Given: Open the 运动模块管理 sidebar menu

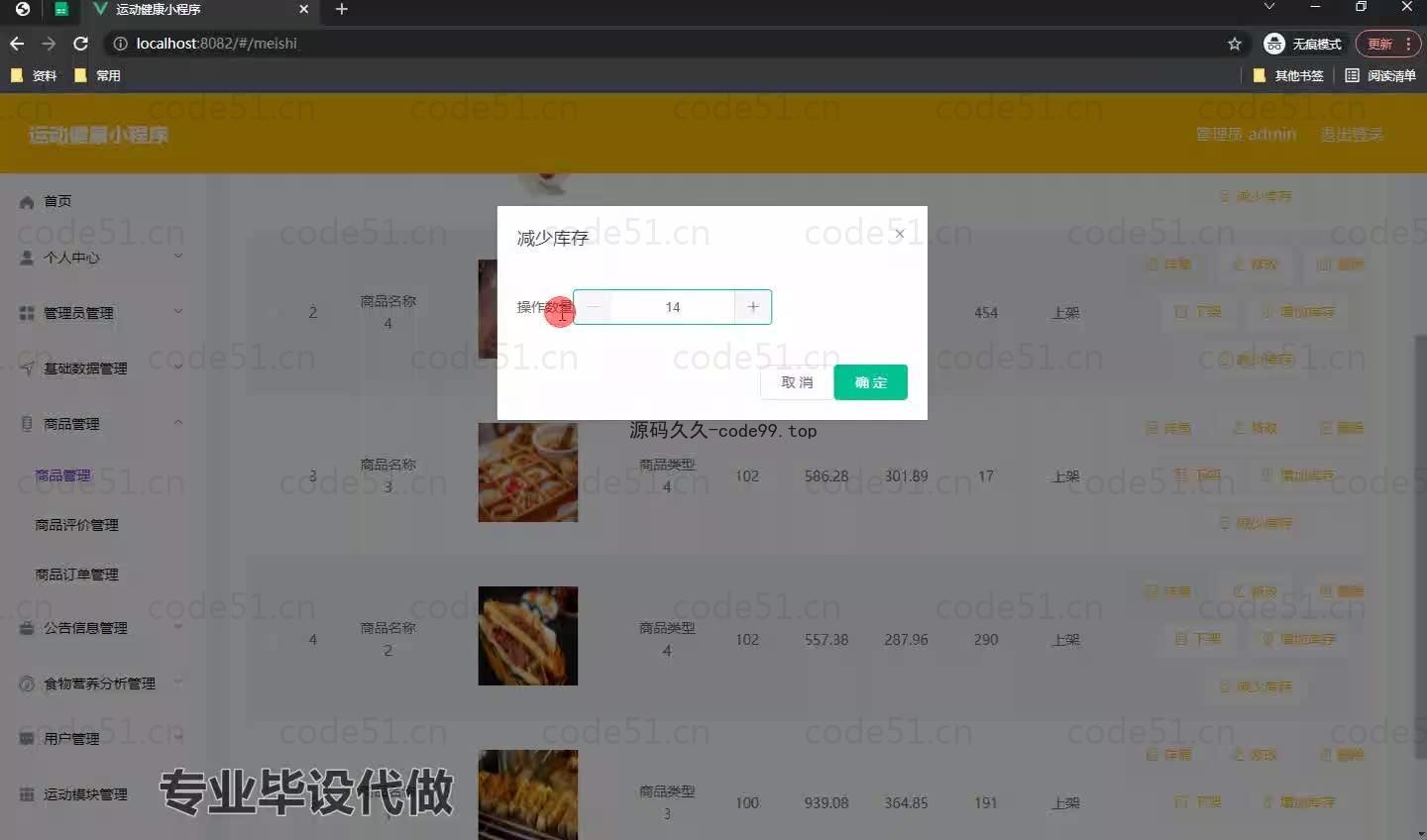Looking at the screenshot, I should tap(85, 794).
